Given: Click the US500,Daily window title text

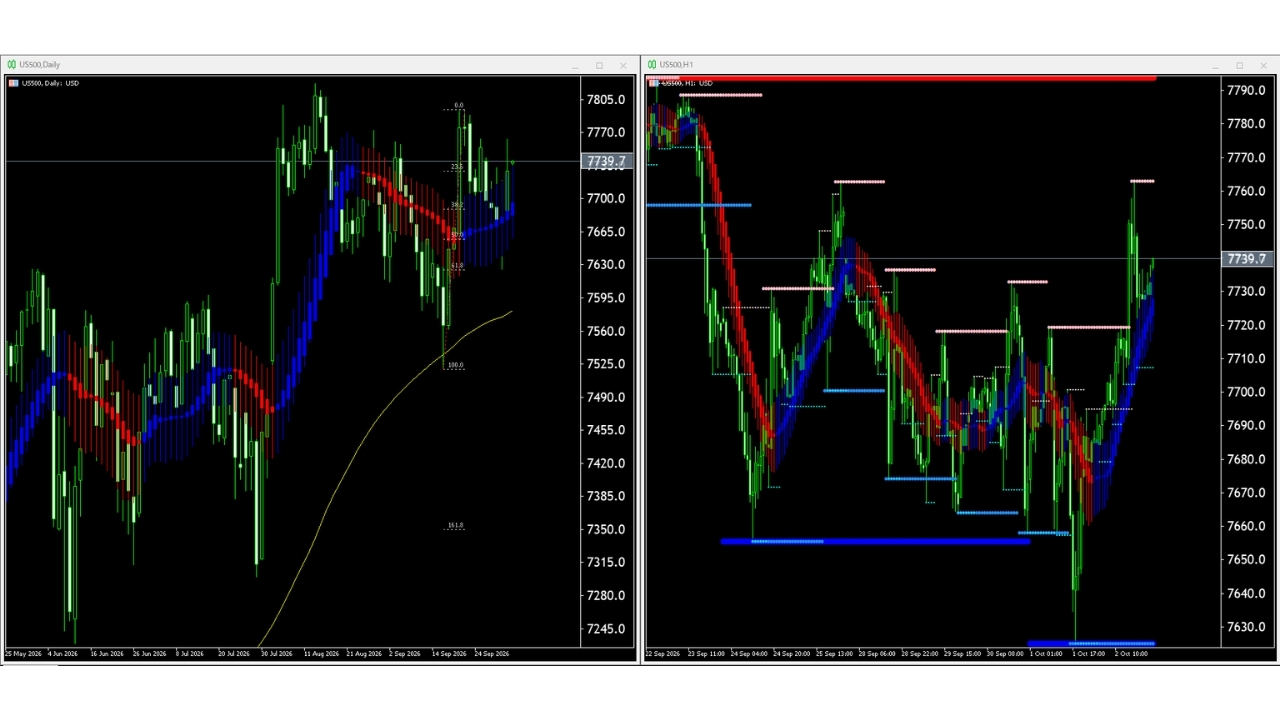Looking at the screenshot, I should pyautogui.click(x=40, y=65).
